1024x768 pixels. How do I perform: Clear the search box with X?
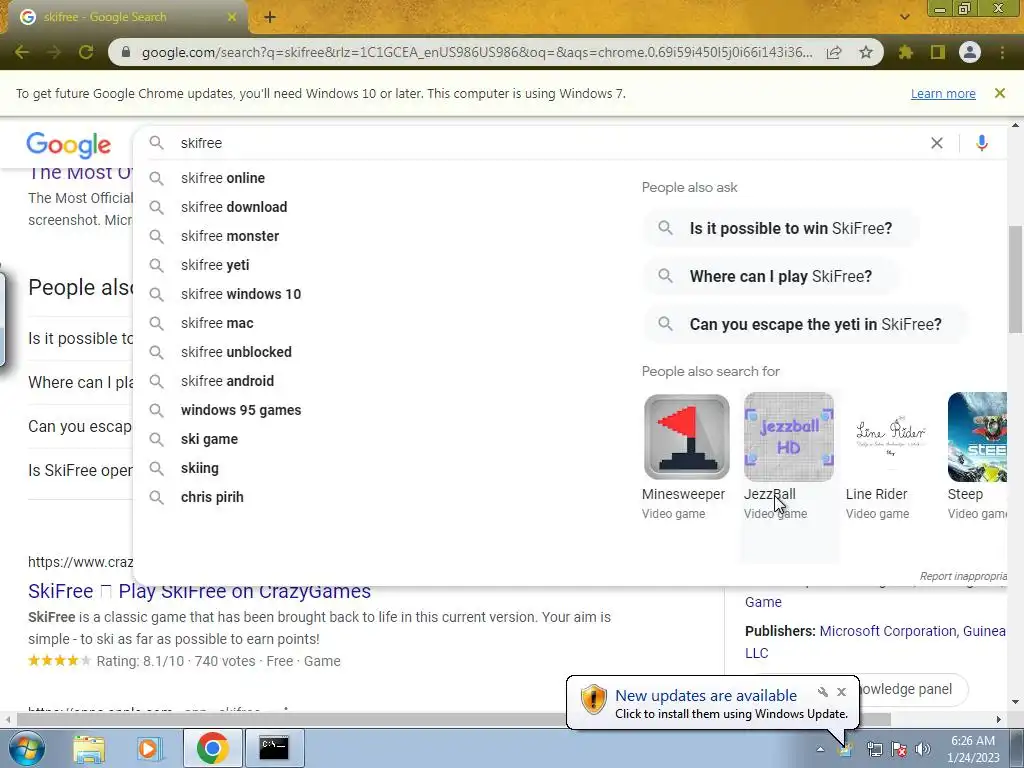point(936,143)
